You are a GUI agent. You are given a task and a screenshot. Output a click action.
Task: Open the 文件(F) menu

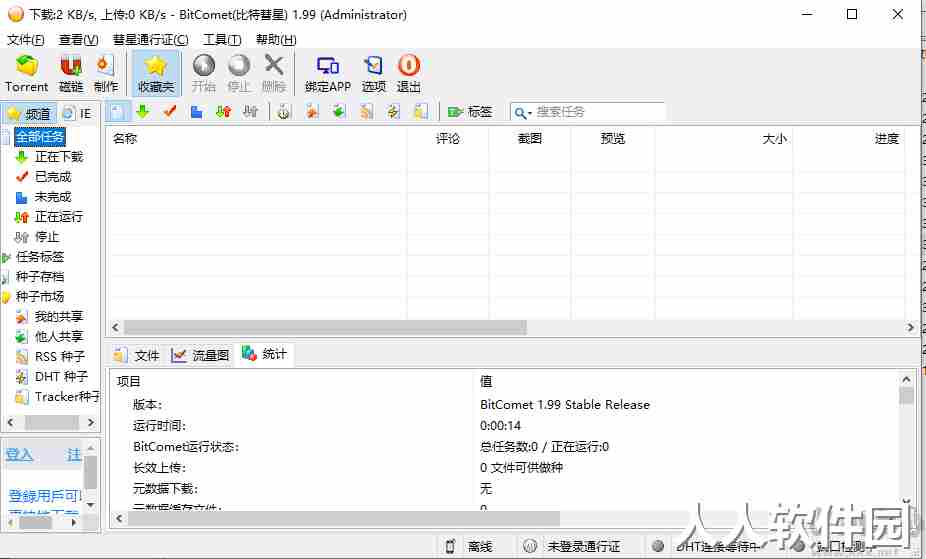tap(25, 40)
